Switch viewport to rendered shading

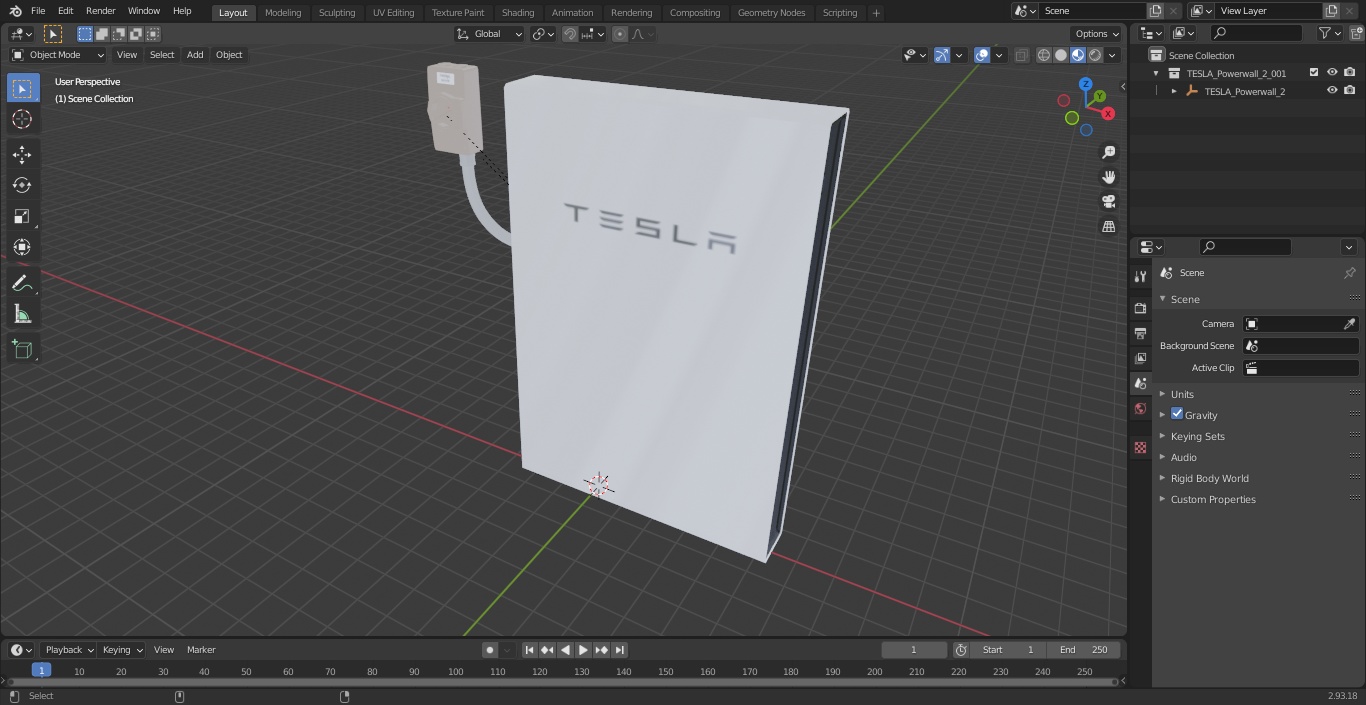tap(1095, 55)
